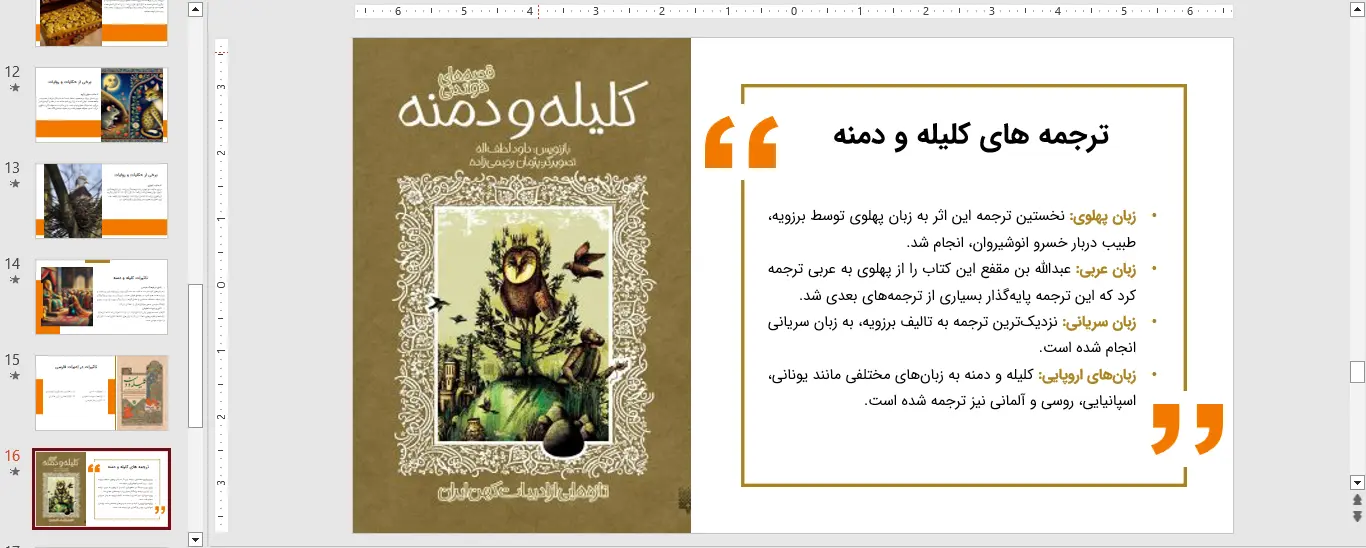Click the bullet label 'زبان سریانی:'
Screen dimensions: 1366x548
[x=1100, y=323]
